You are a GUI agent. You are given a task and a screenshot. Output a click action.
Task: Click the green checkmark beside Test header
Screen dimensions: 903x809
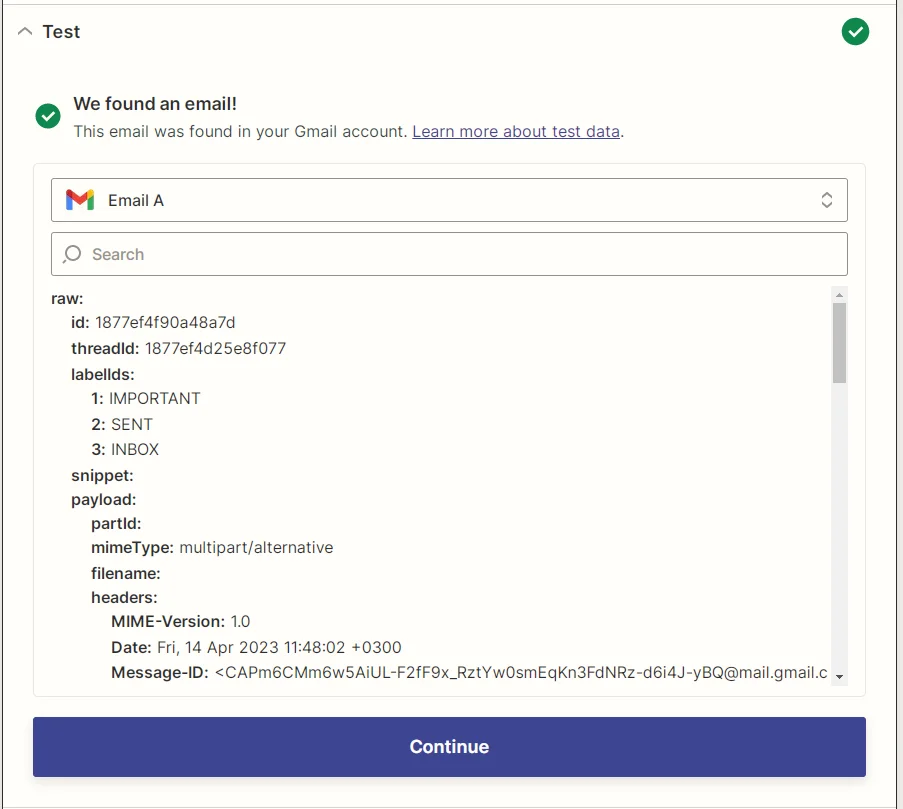(x=855, y=31)
